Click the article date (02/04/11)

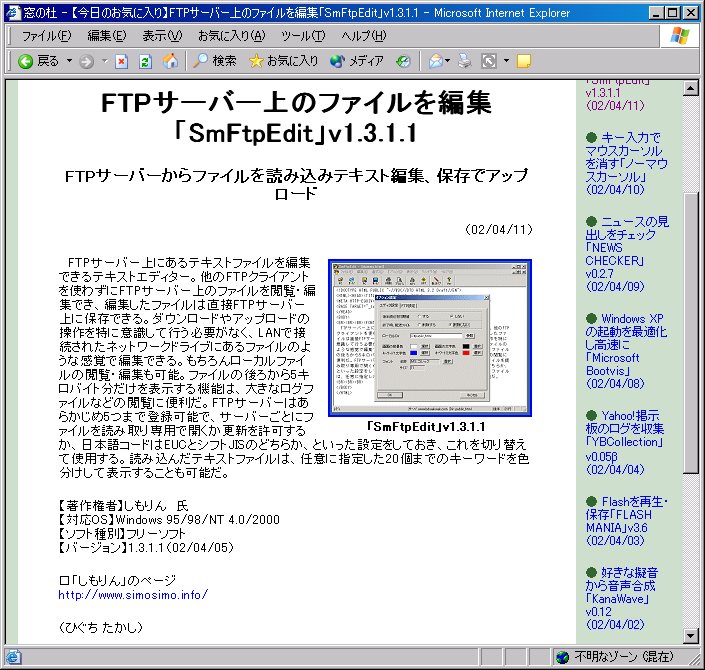point(499,230)
